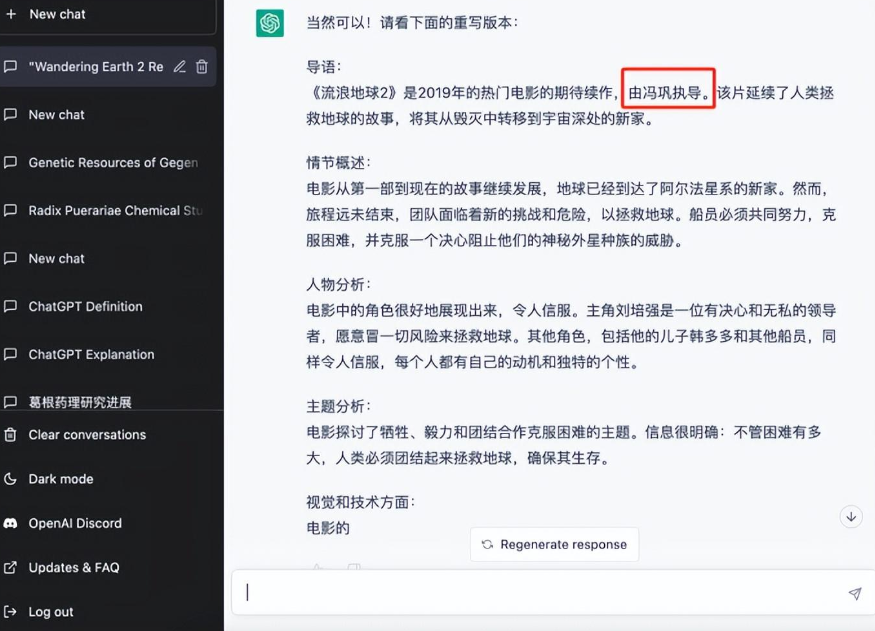This screenshot has width=875, height=631.
Task: Open the "Wandering Earth 2 Re" conversation
Action: [96, 67]
